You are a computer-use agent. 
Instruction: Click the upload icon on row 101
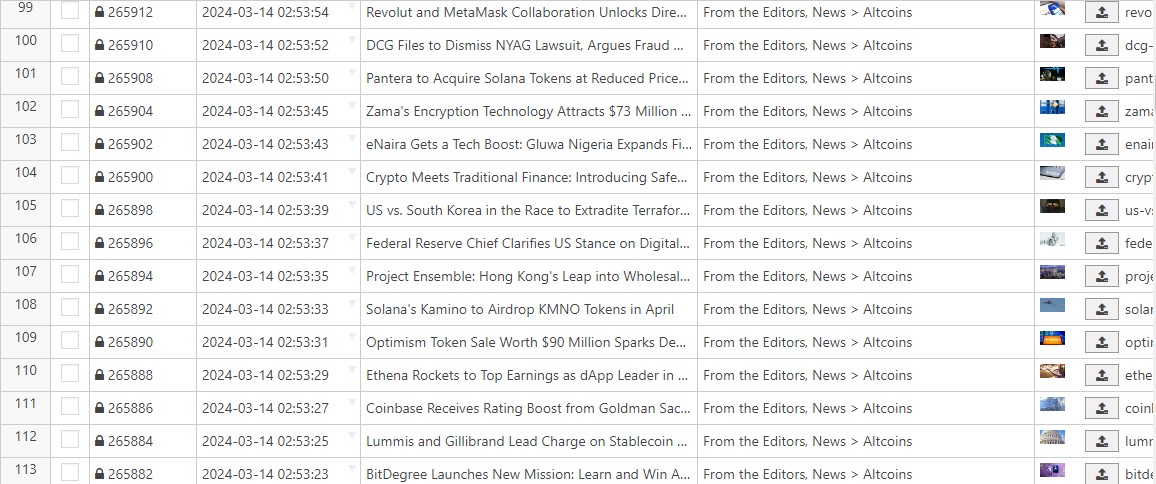pos(1101,78)
